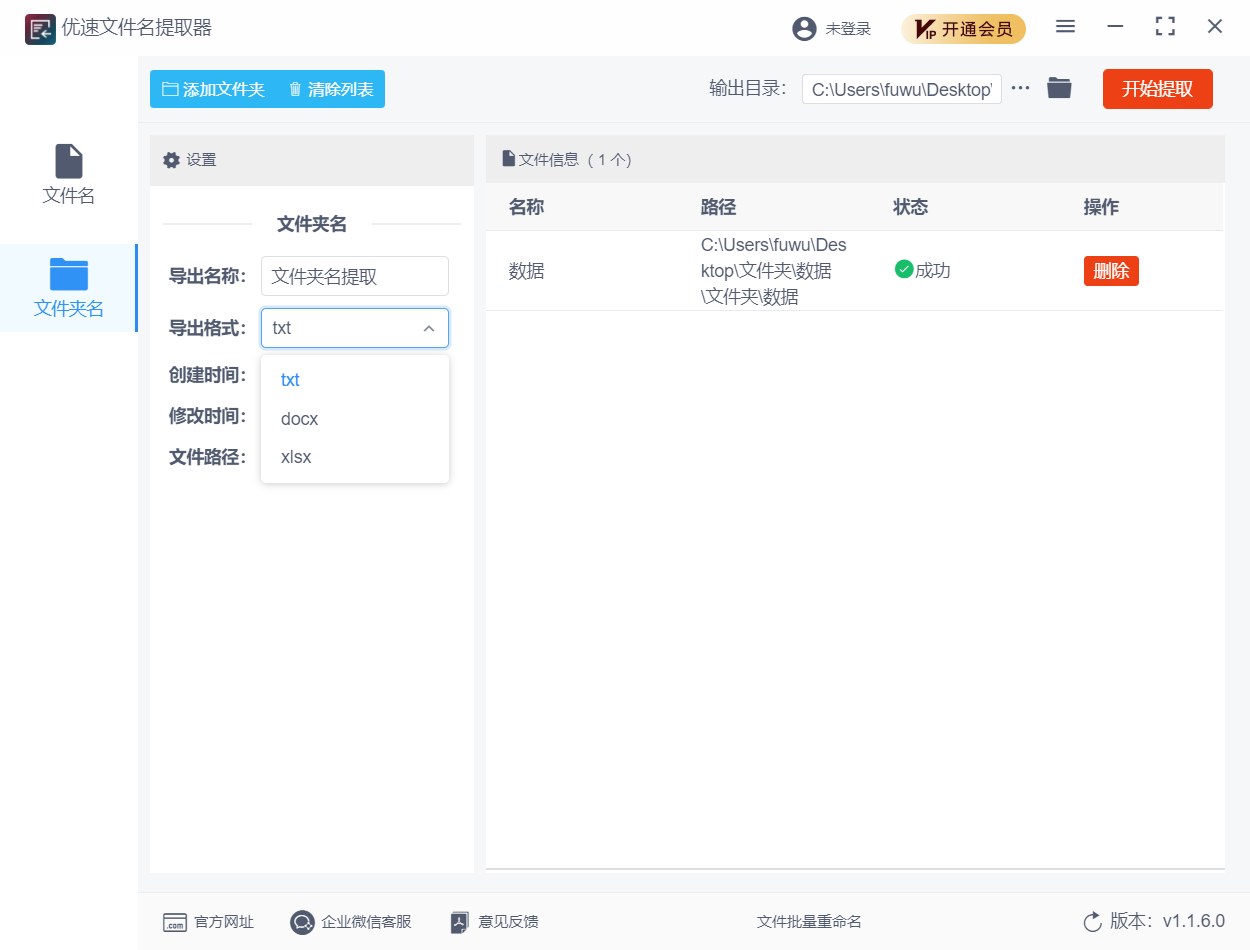
Task: Click the 导出名称 input field
Action: point(355,276)
